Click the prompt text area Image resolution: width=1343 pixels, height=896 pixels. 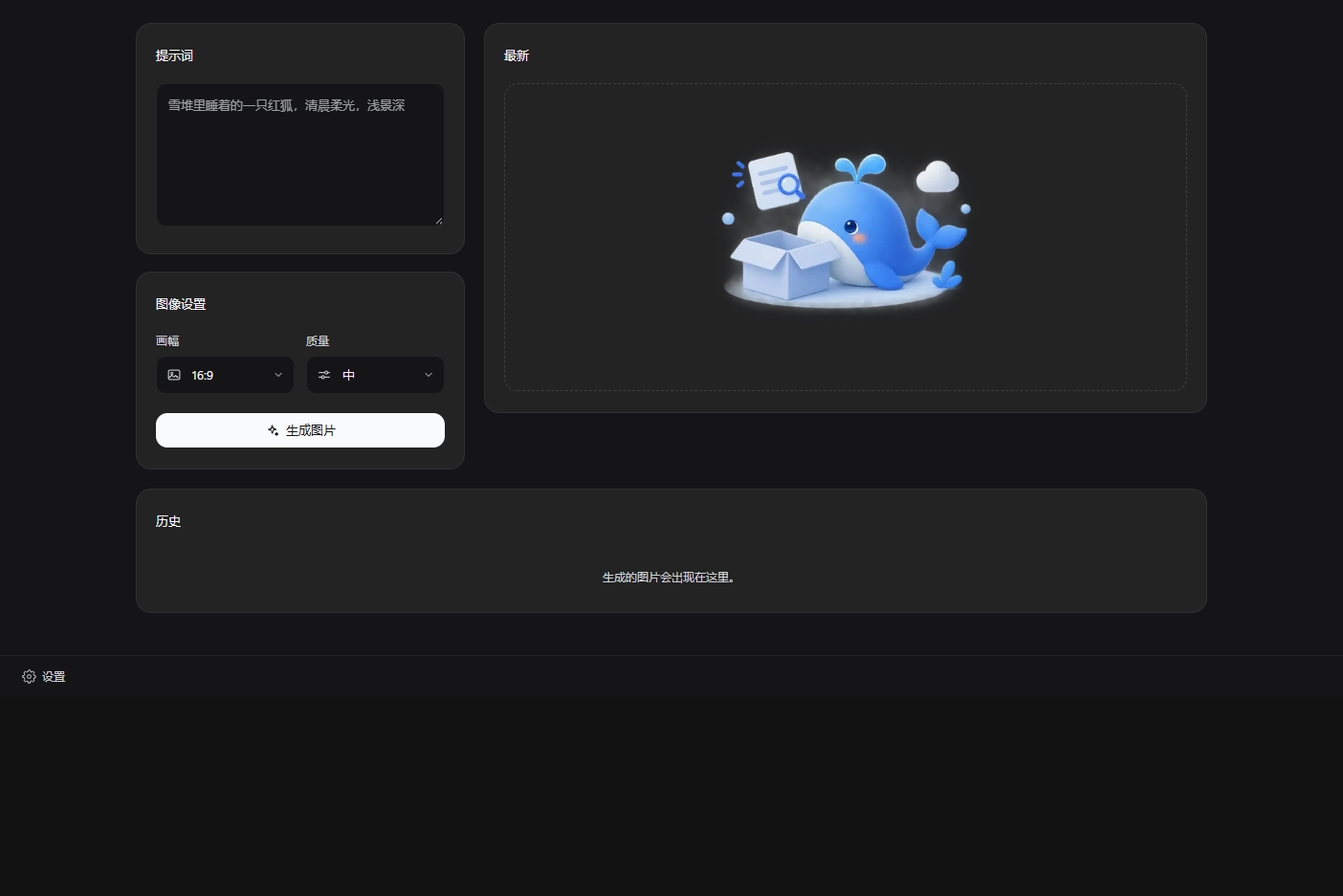(300, 155)
